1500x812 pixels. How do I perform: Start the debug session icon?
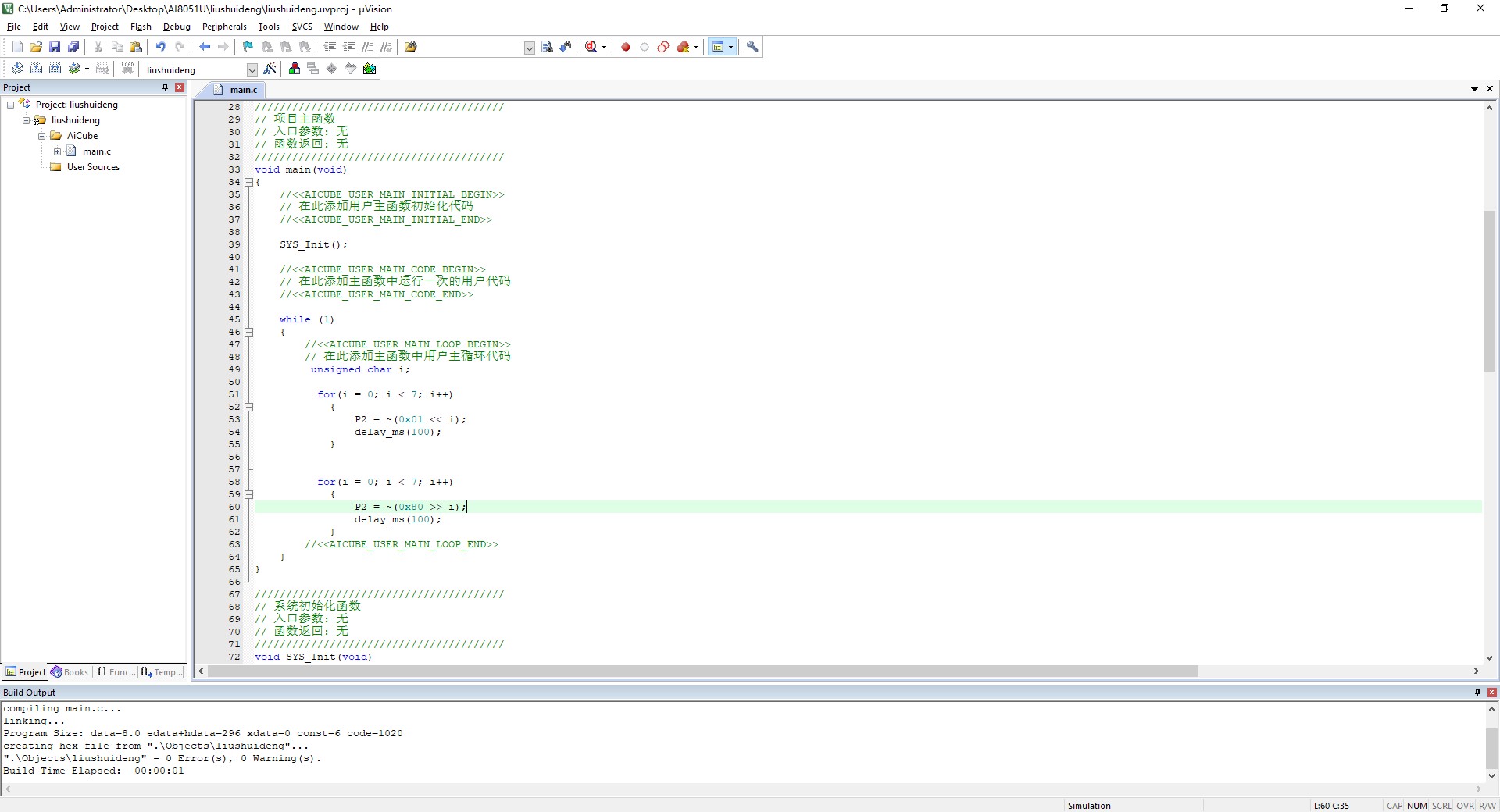(591, 47)
